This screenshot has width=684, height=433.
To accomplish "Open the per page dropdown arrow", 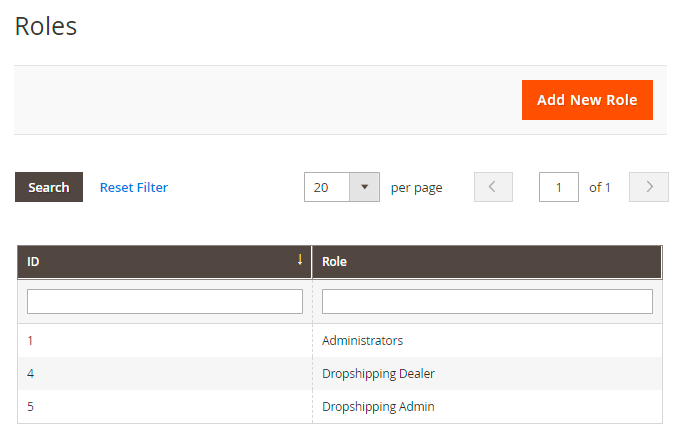I will (364, 187).
